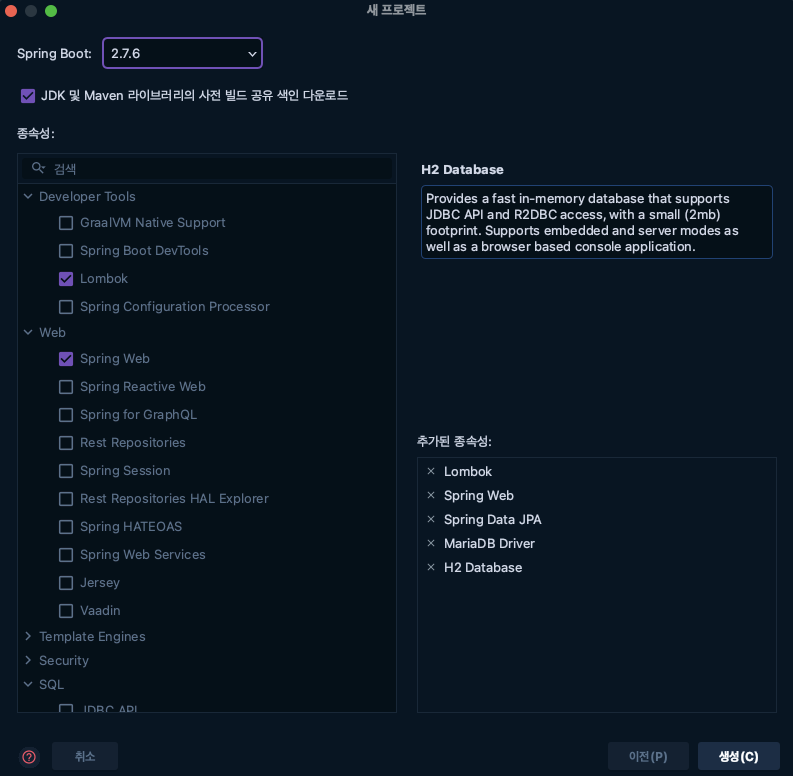
Task: Close the new project window
Action: coord(11,11)
